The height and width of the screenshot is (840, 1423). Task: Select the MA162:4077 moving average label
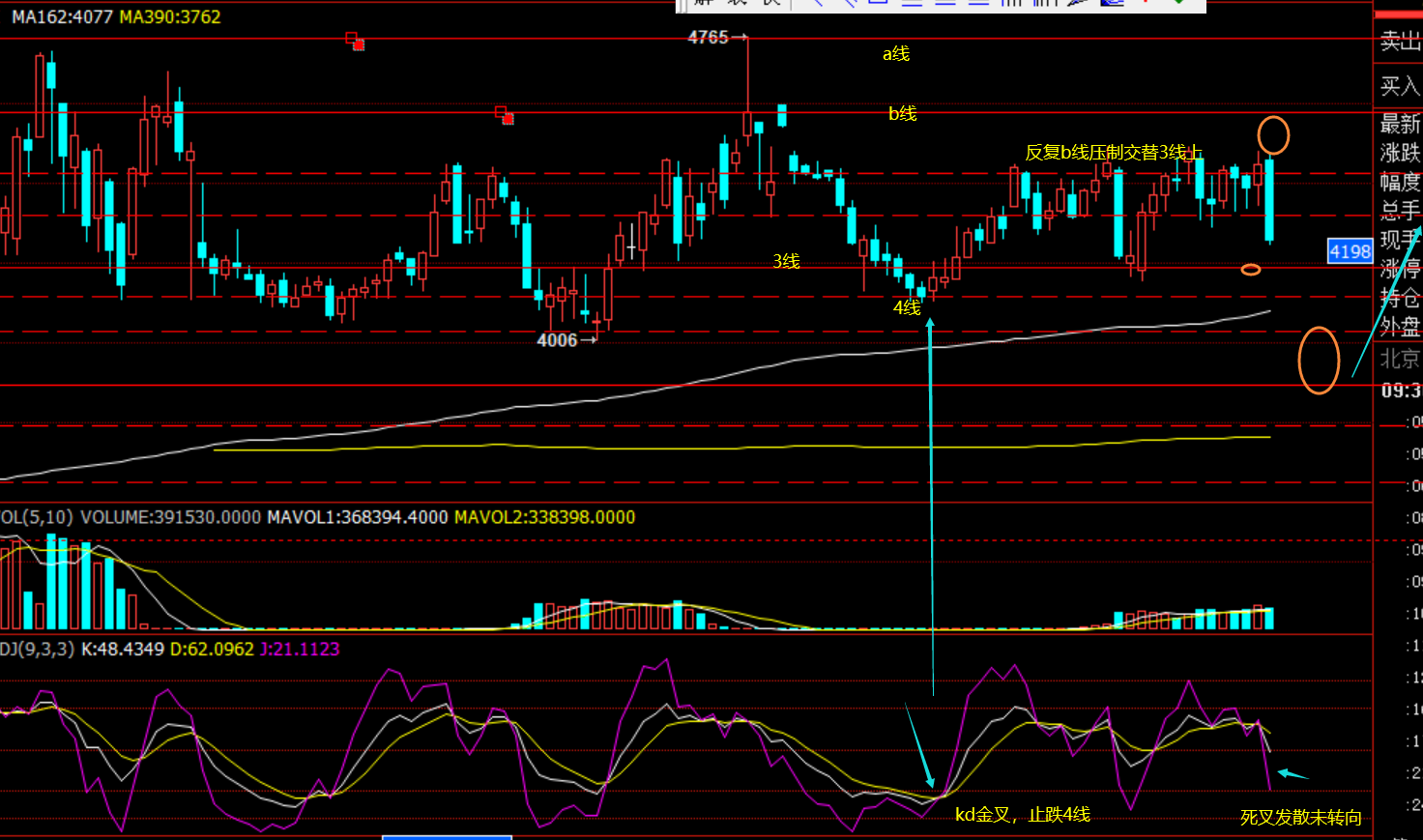point(62,16)
